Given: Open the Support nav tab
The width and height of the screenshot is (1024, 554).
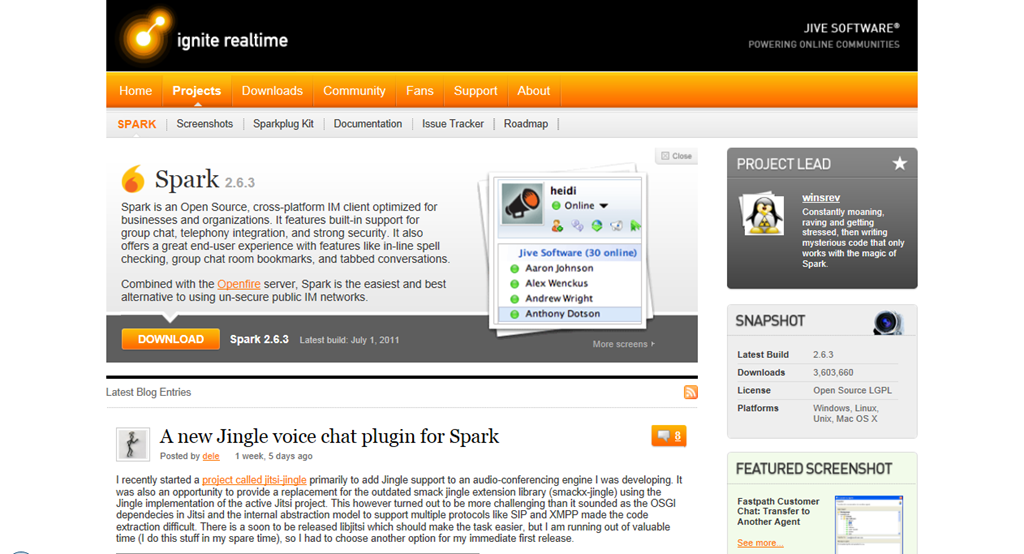Looking at the screenshot, I should click(x=475, y=91).
